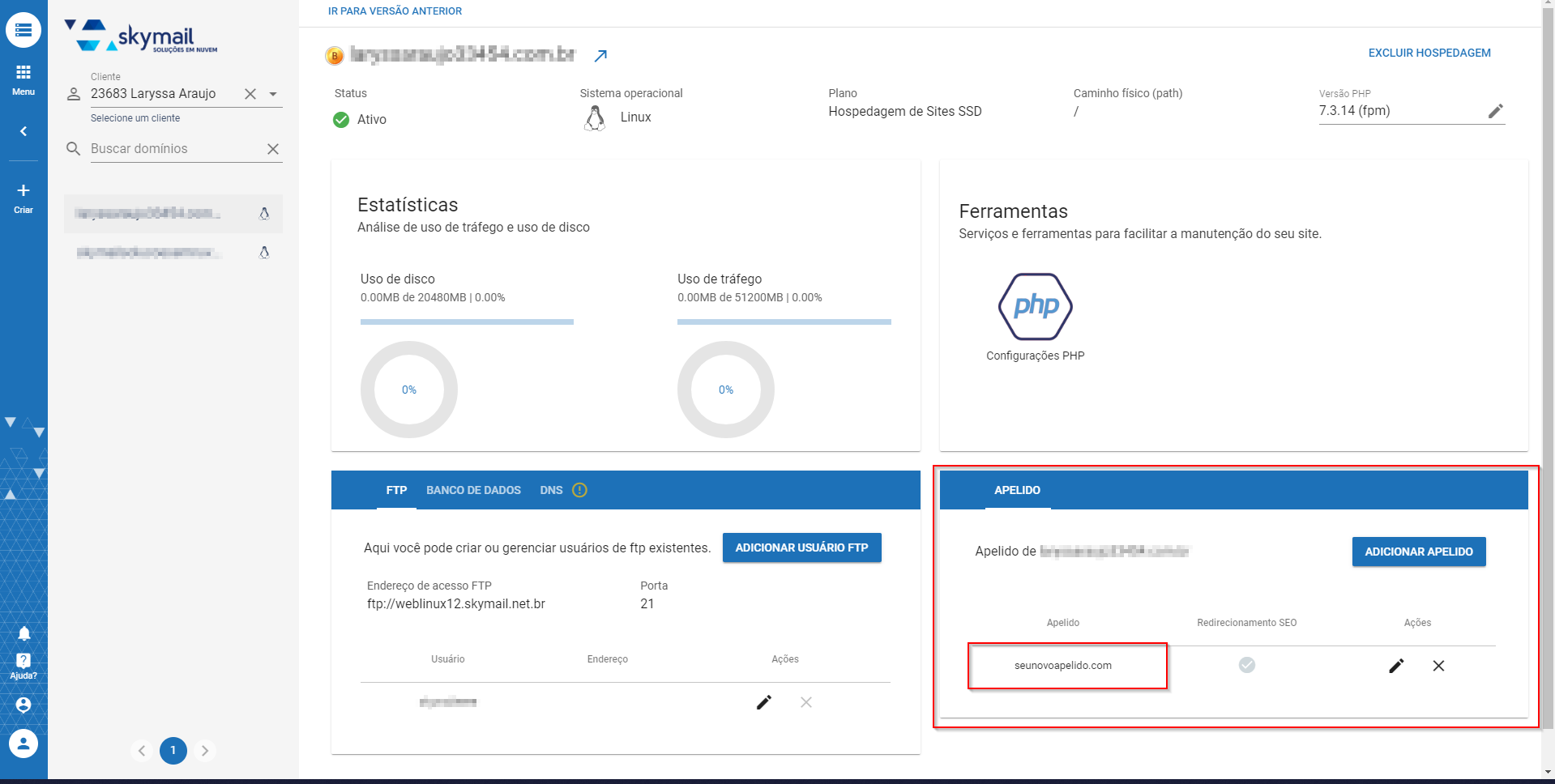Screen dimensions: 1555x784
Task: Click Adicionar Usuário FTP button
Action: click(x=801, y=548)
